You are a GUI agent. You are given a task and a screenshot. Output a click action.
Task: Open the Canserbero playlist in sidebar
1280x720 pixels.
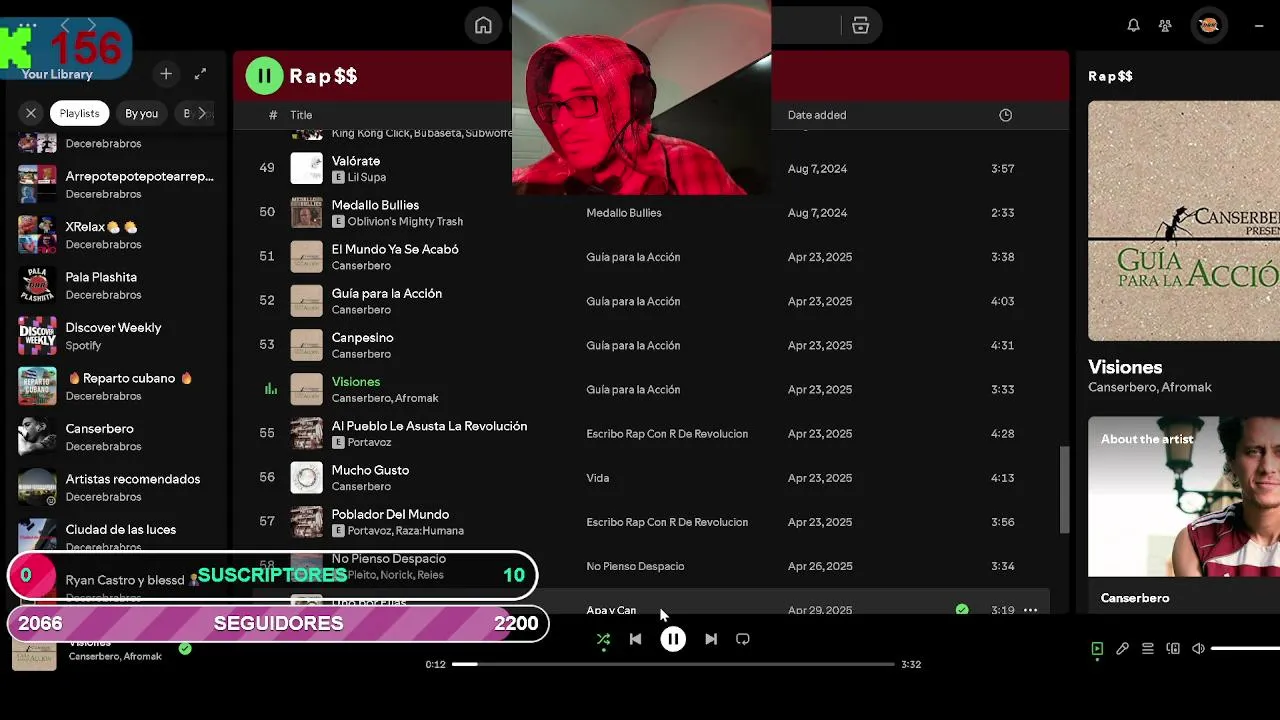(118, 436)
